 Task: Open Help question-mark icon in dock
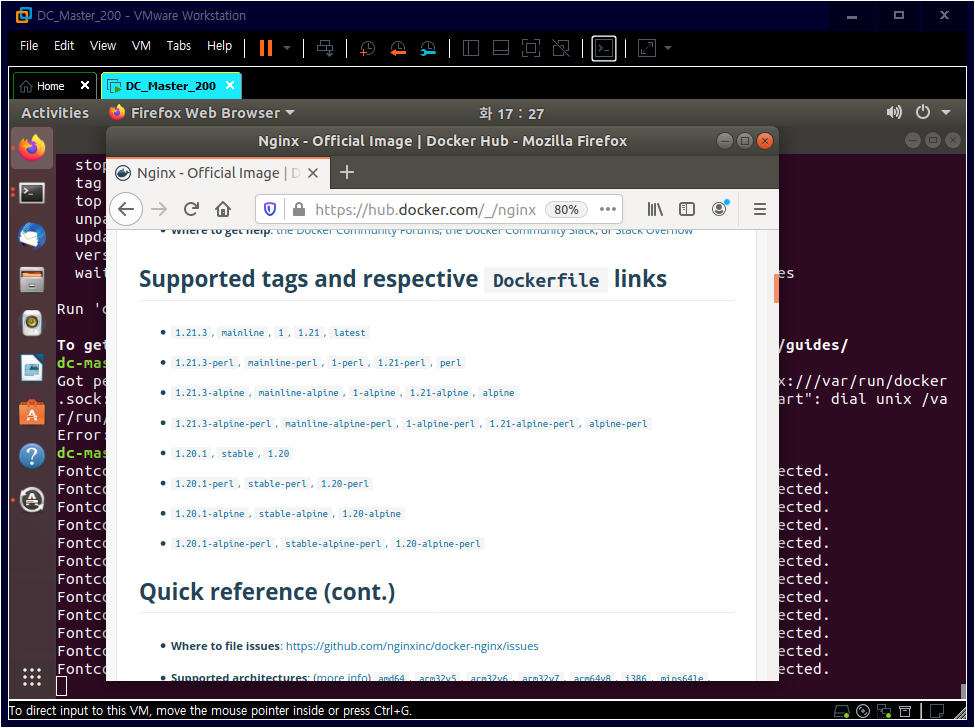(32, 456)
